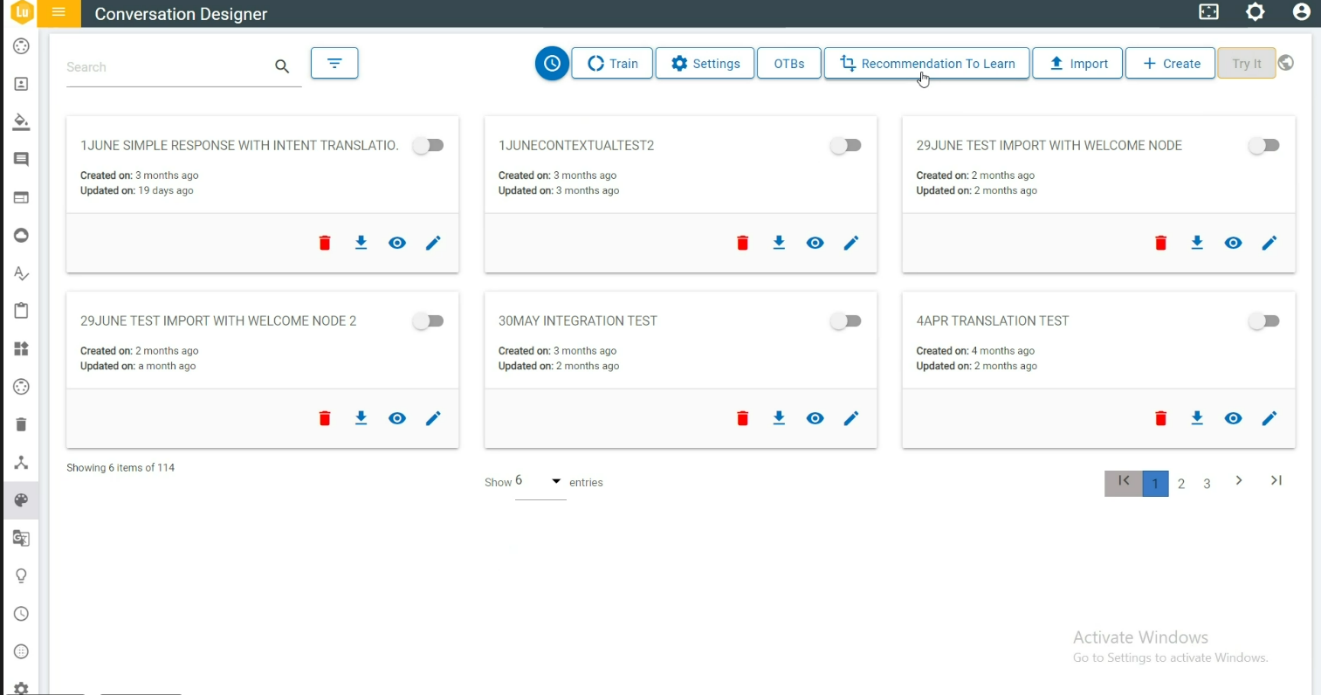Screen dimensions: 1321x695
Task: Enable the 29JUNE TEST IMPORT WITH WELCOME NODE switch
Action: point(1264,145)
